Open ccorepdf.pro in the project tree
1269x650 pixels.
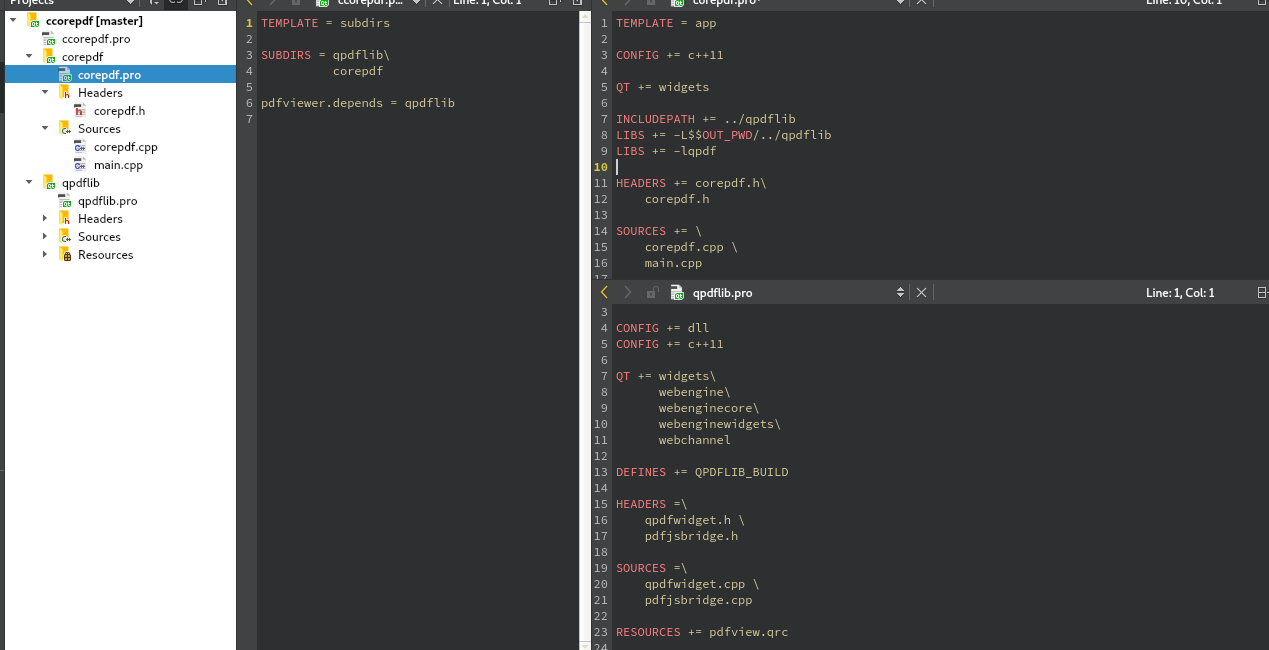96,39
